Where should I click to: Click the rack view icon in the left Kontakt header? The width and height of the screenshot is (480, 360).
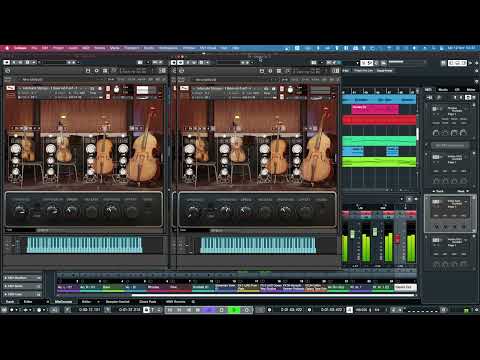[105, 71]
